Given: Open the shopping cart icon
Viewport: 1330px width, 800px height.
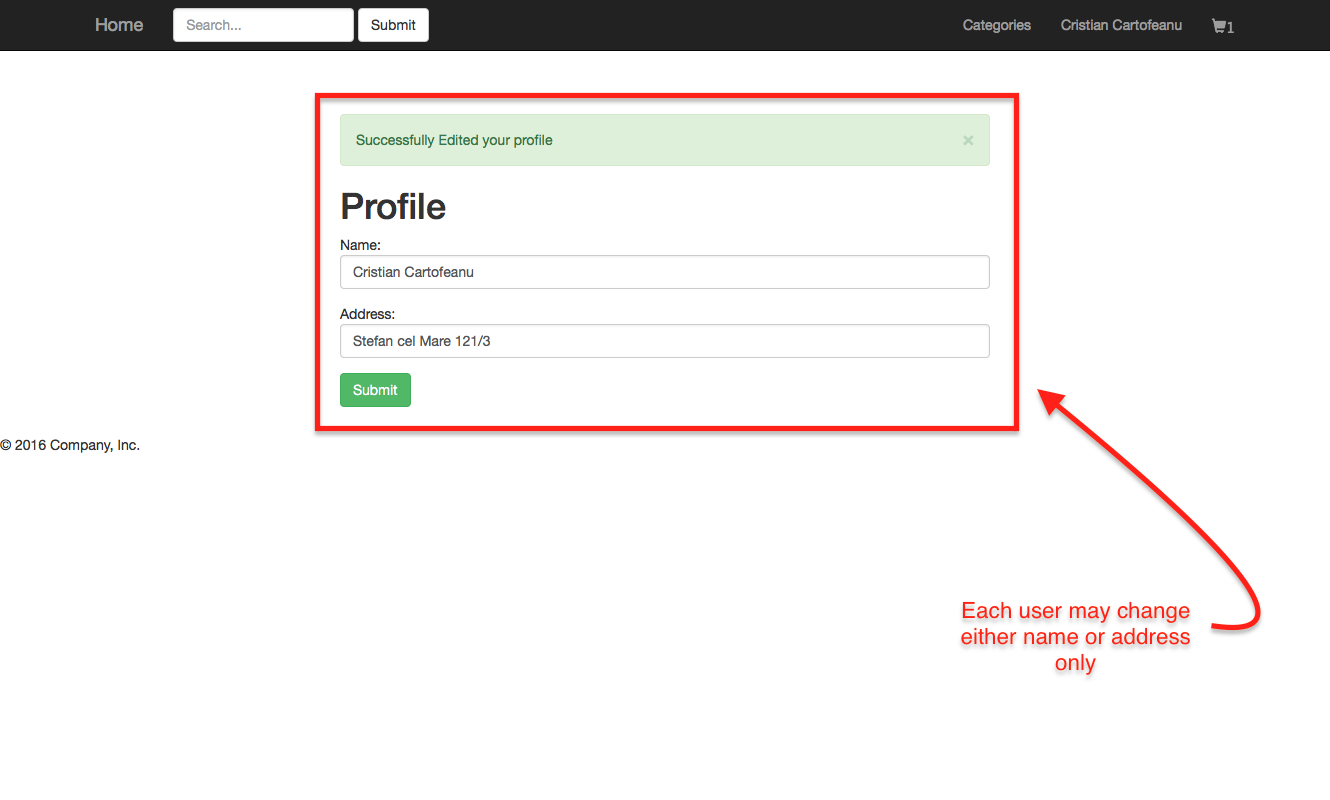Looking at the screenshot, I should click(x=1222, y=26).
